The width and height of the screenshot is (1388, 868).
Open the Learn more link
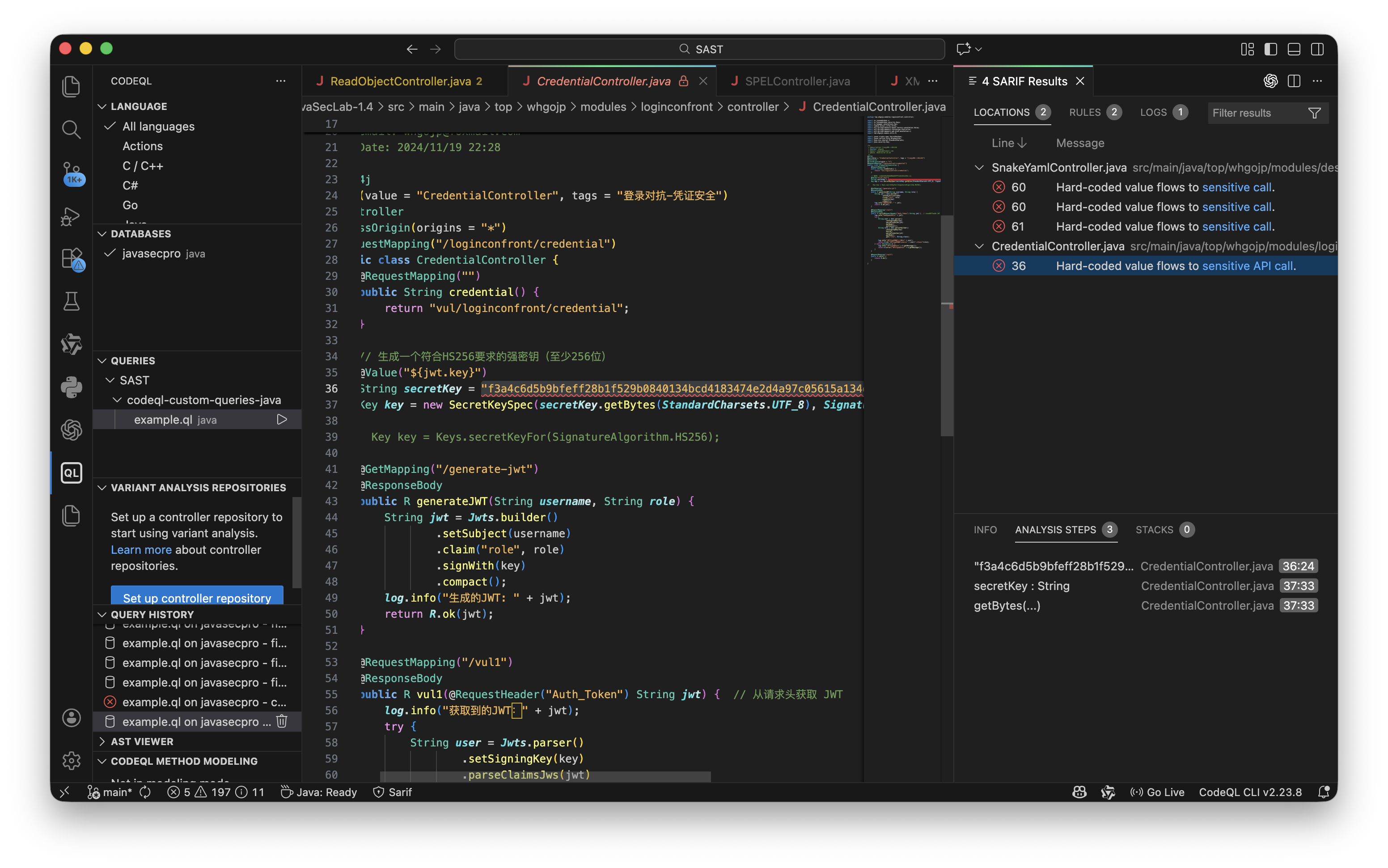(141, 549)
